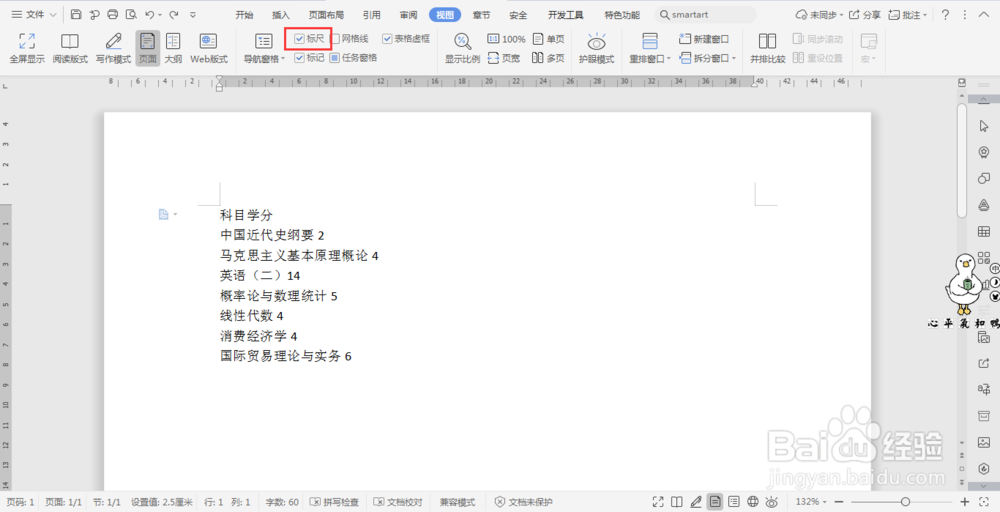Expand the paragraph marker dropdown beside 科目学分
The height and width of the screenshot is (512, 1000).
click(175, 214)
